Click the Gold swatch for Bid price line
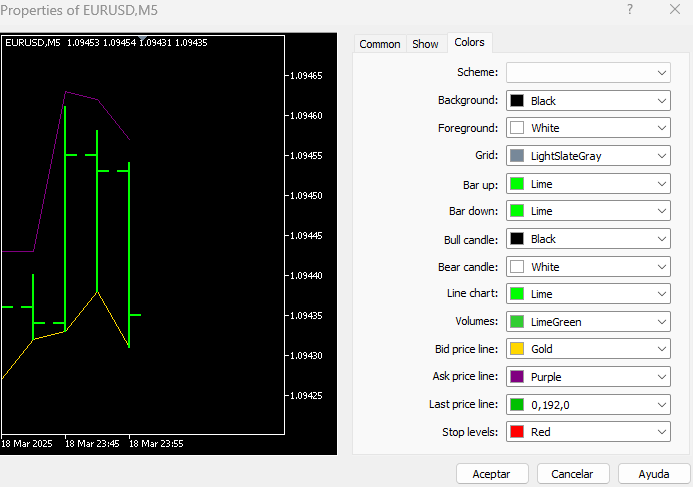 pyautogui.click(x=517, y=349)
